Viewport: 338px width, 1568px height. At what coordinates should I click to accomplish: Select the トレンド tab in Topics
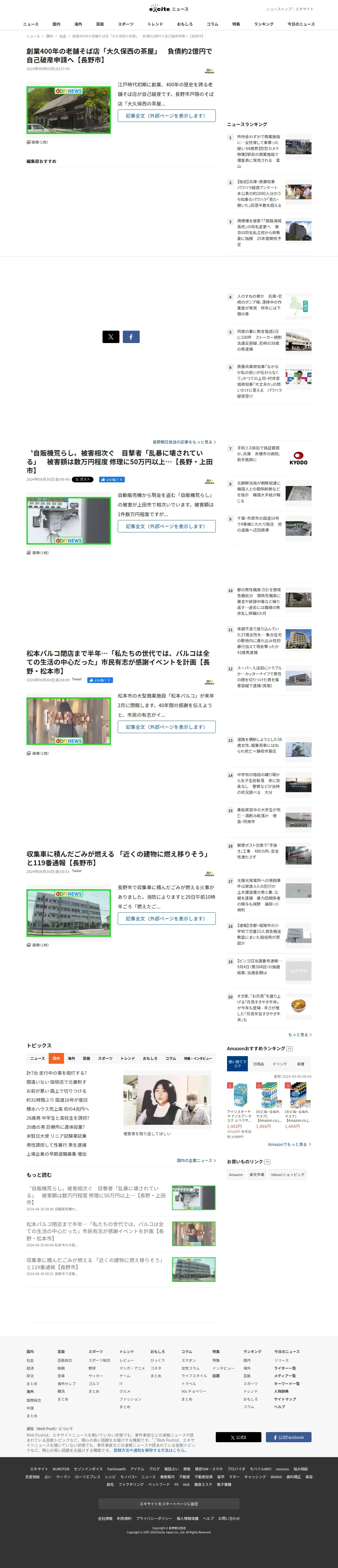[x=128, y=1059]
